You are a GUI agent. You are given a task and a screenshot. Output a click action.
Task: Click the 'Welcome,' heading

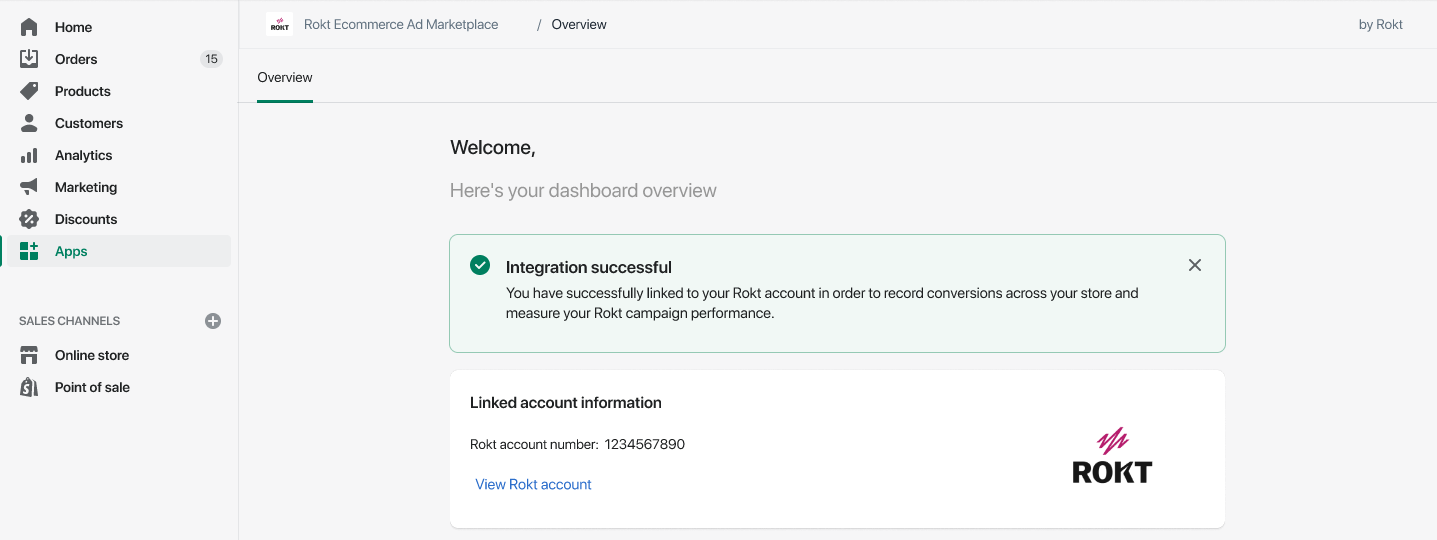(493, 148)
